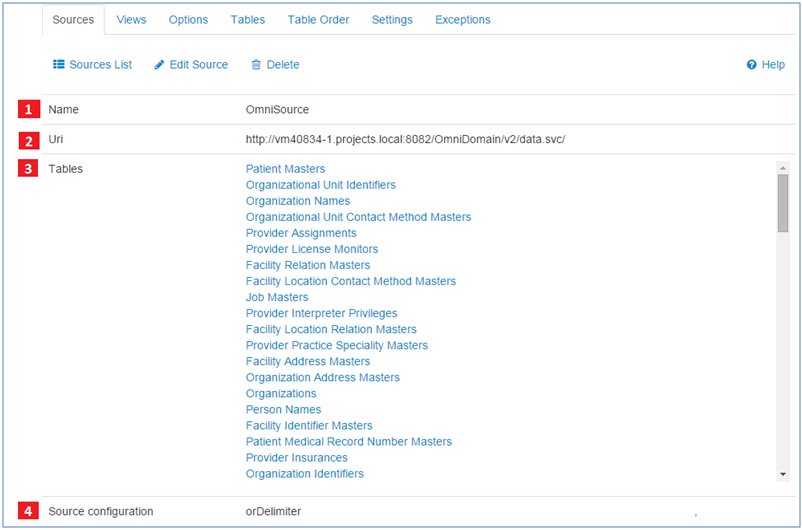Image resolution: width=802 pixels, height=530 pixels.
Task: Open Organizational Unit Identifiers table
Action: pyautogui.click(x=320, y=185)
